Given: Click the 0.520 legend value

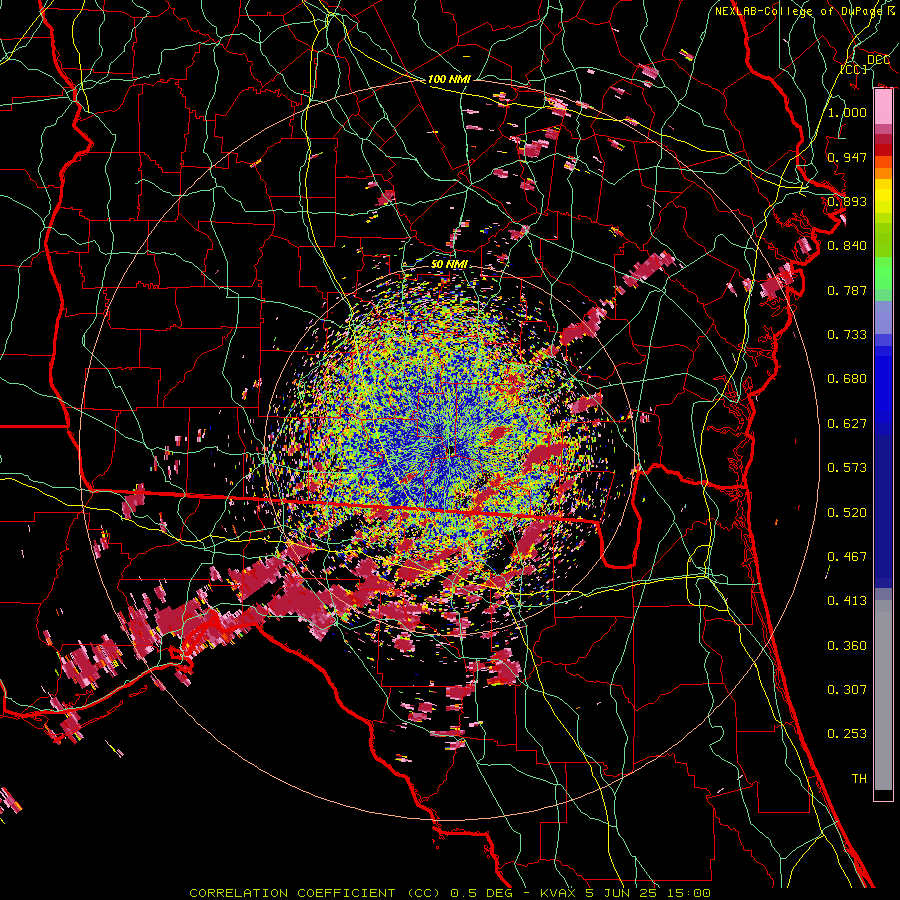Looking at the screenshot, I should (847, 512).
